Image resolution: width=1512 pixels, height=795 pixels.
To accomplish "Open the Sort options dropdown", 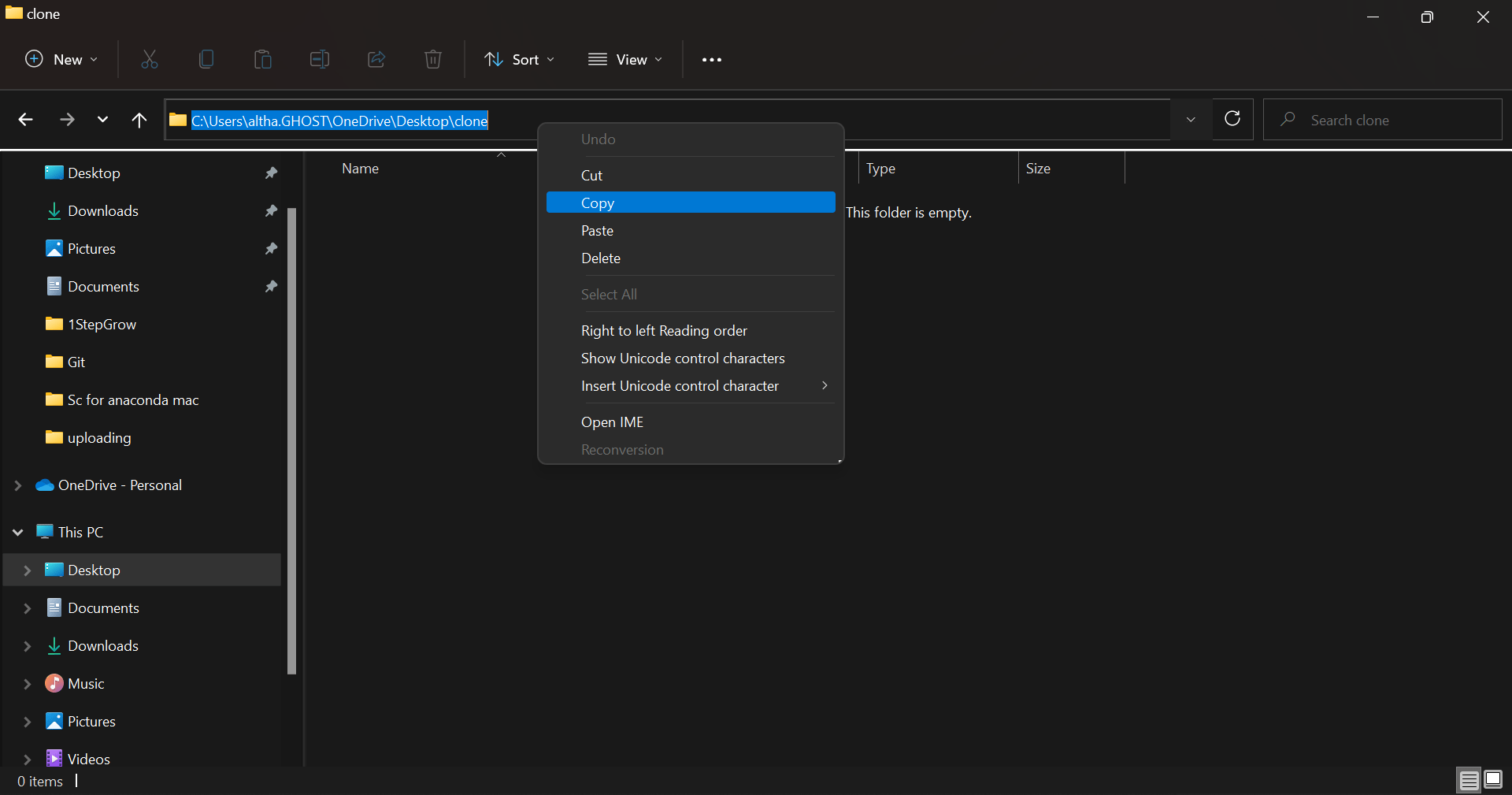I will tap(520, 59).
